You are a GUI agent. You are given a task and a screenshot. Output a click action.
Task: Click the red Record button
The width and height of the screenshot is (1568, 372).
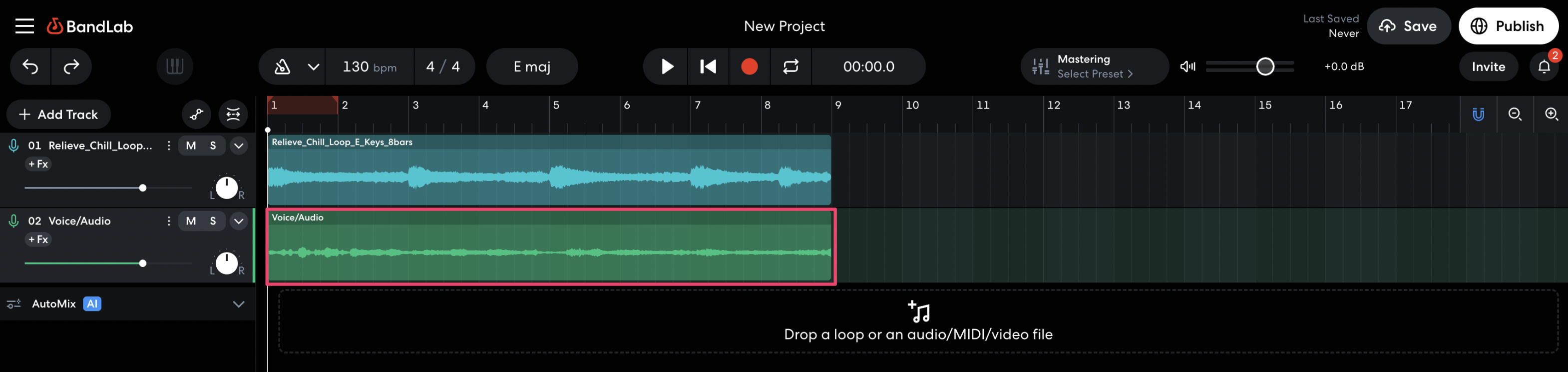[x=750, y=66]
